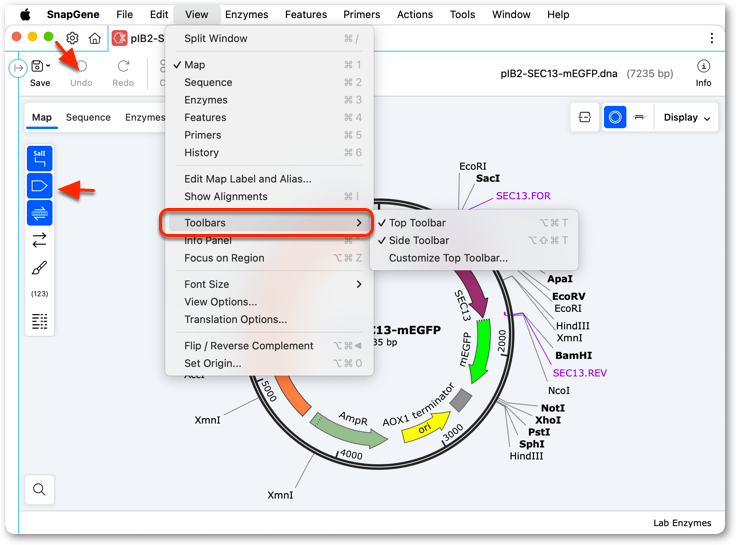Click the fit-to-window map icon
The image size is (736, 545).
click(585, 117)
